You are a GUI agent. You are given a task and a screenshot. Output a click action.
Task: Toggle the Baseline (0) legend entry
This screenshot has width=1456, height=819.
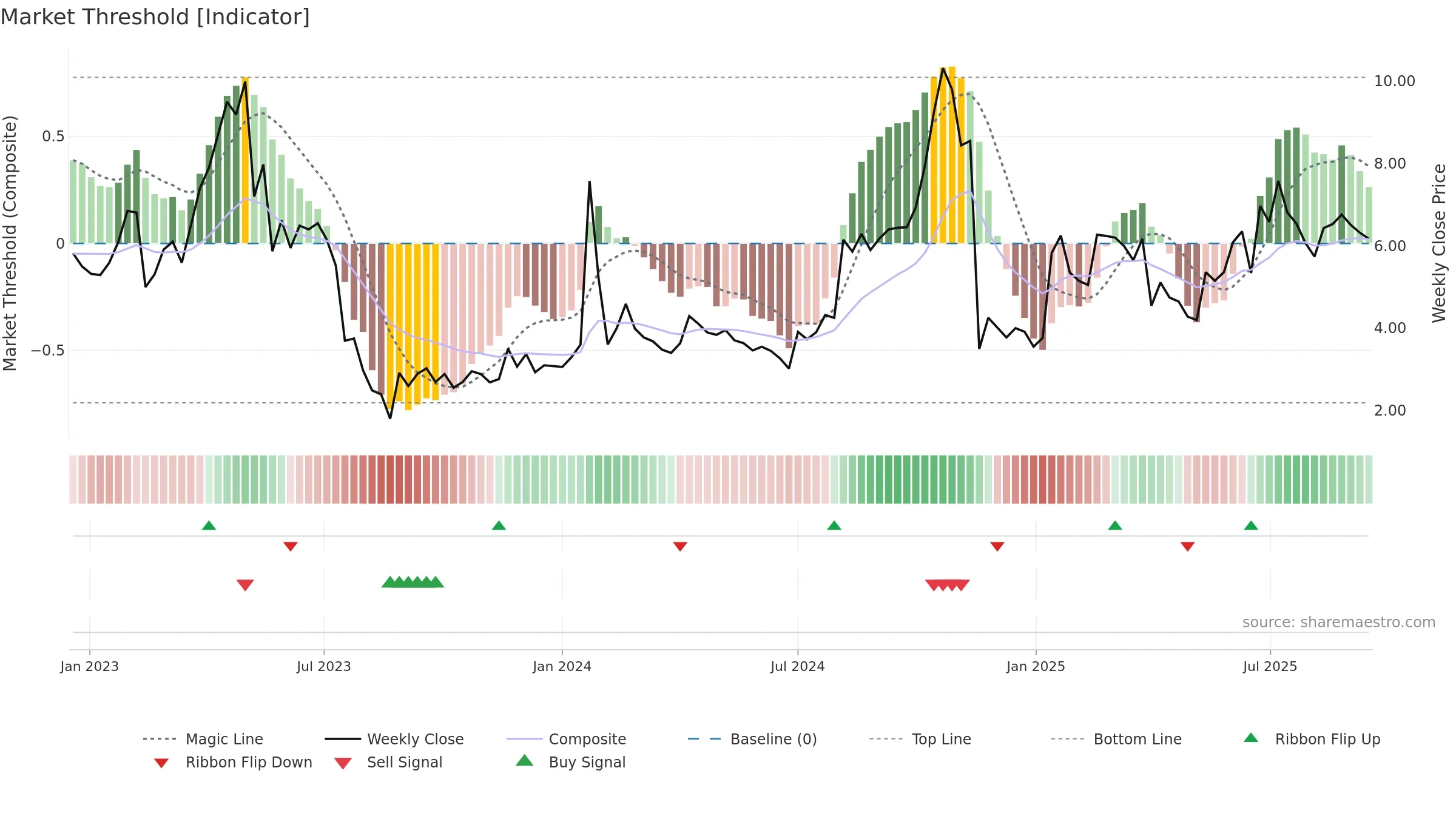(x=752, y=739)
